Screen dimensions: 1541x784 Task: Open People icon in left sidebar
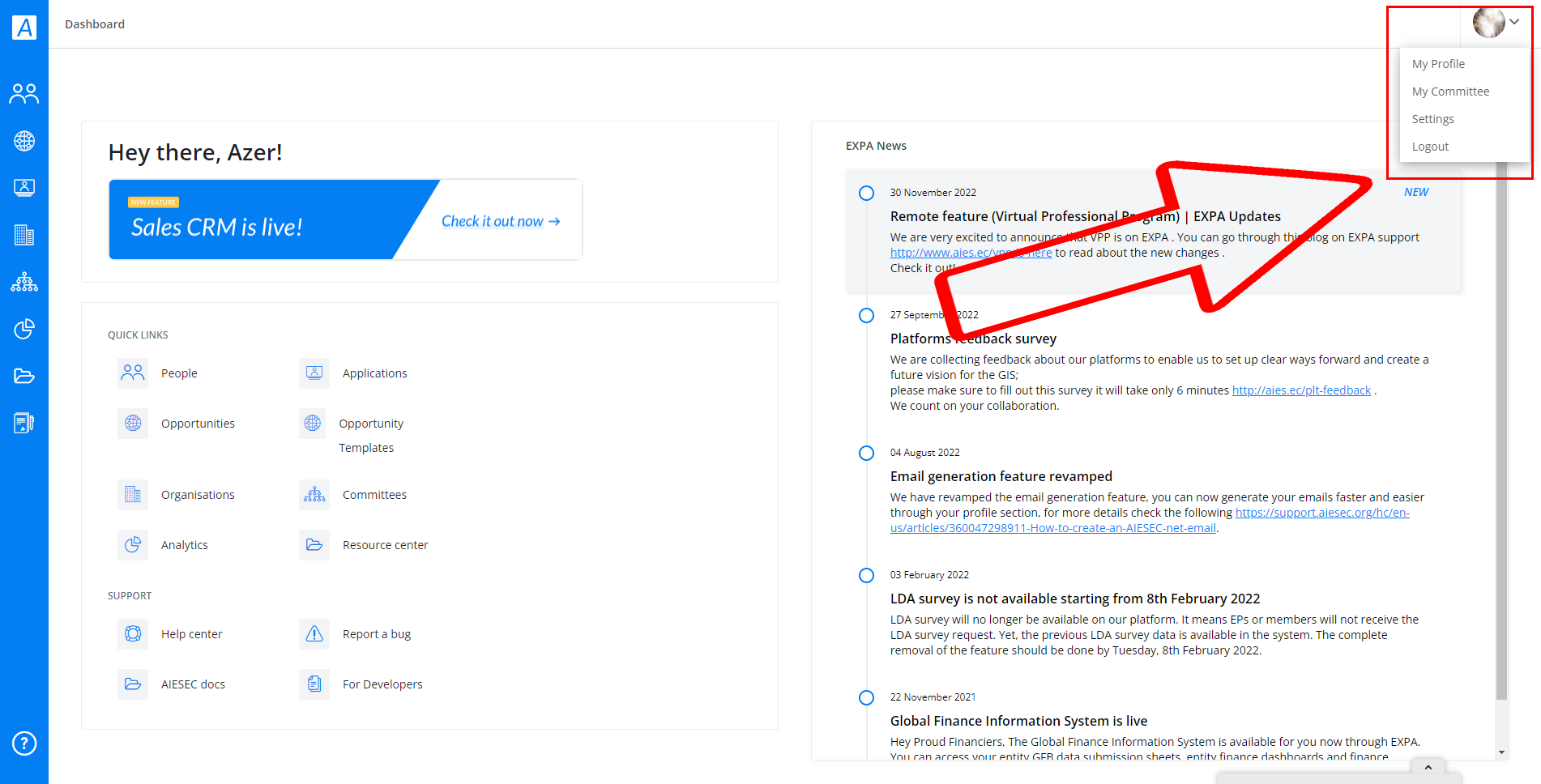tap(24, 94)
